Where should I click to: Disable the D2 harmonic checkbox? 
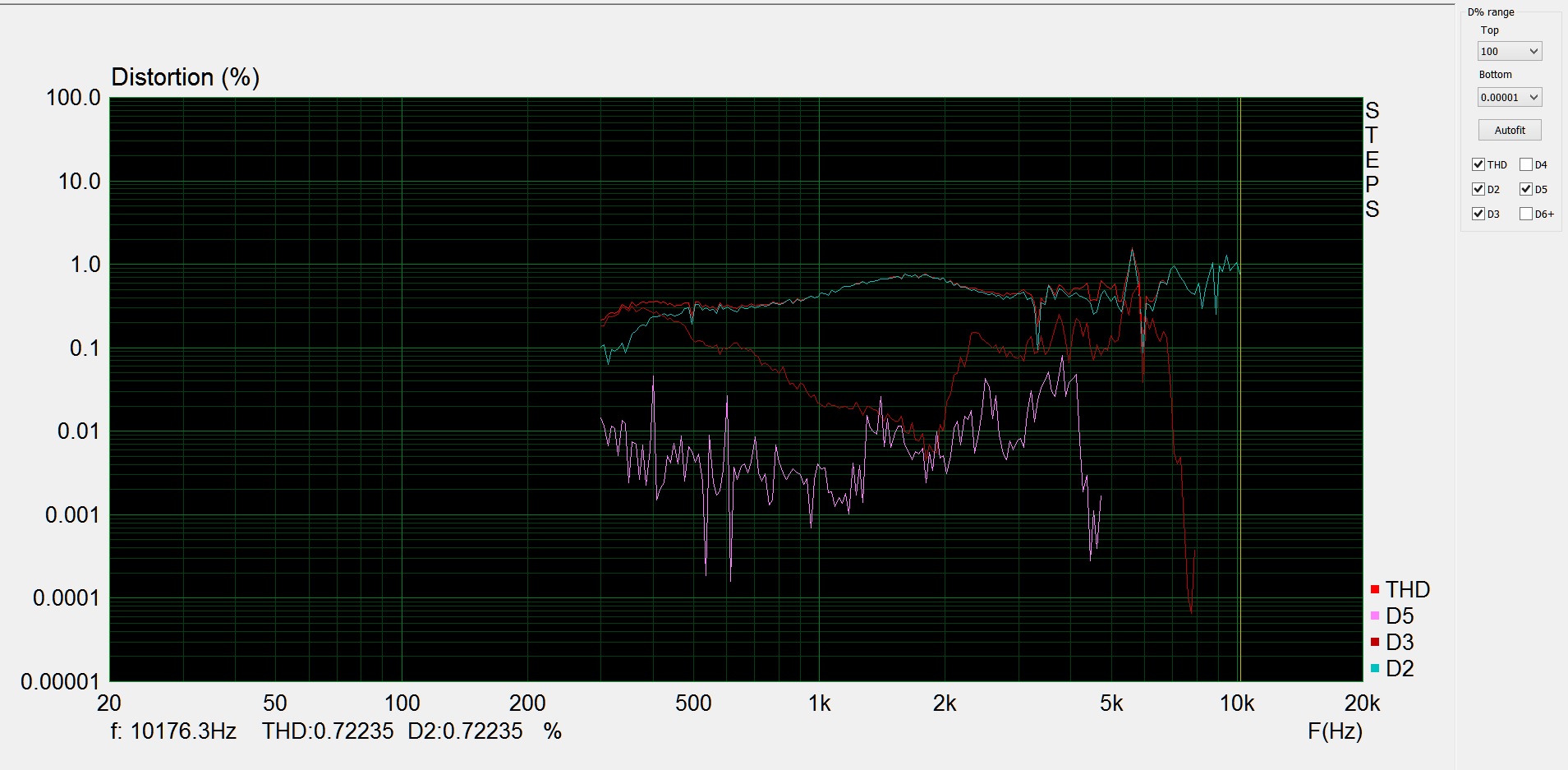(1478, 189)
